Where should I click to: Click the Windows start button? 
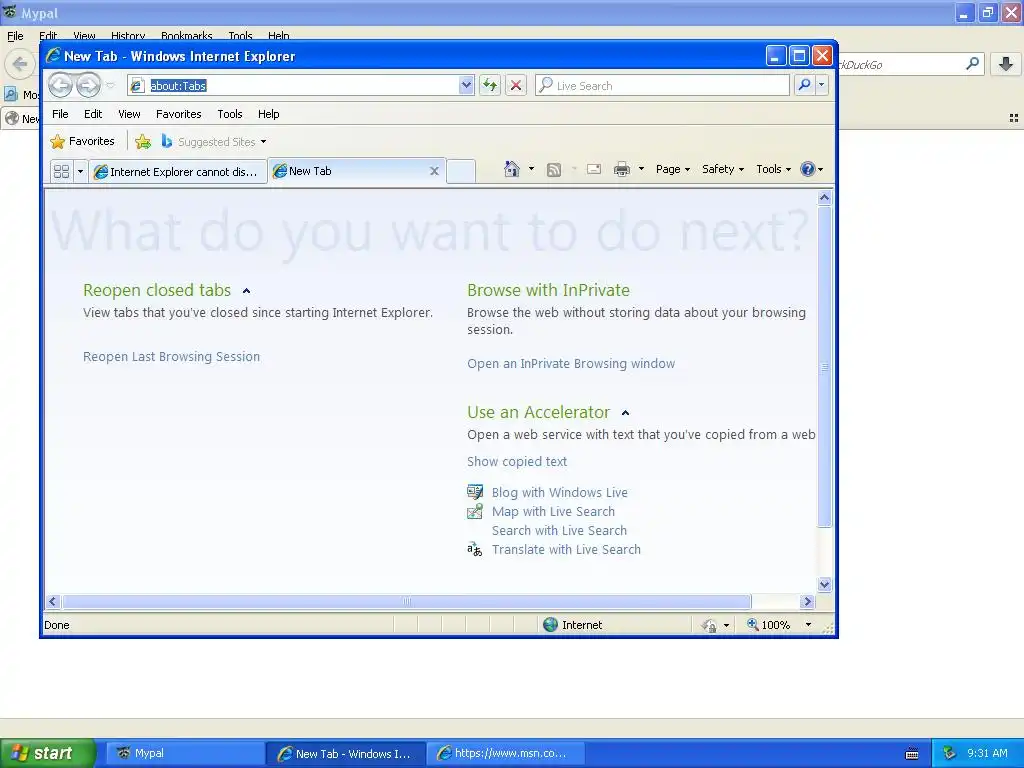pyautogui.click(x=48, y=753)
